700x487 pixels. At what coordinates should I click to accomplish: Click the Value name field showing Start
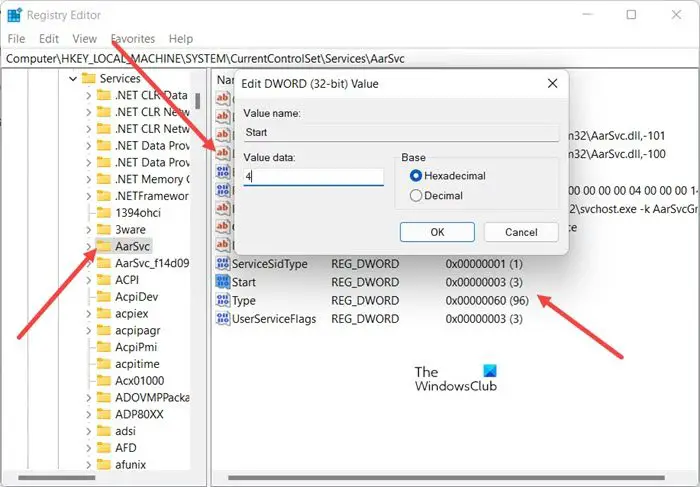[x=401, y=132]
